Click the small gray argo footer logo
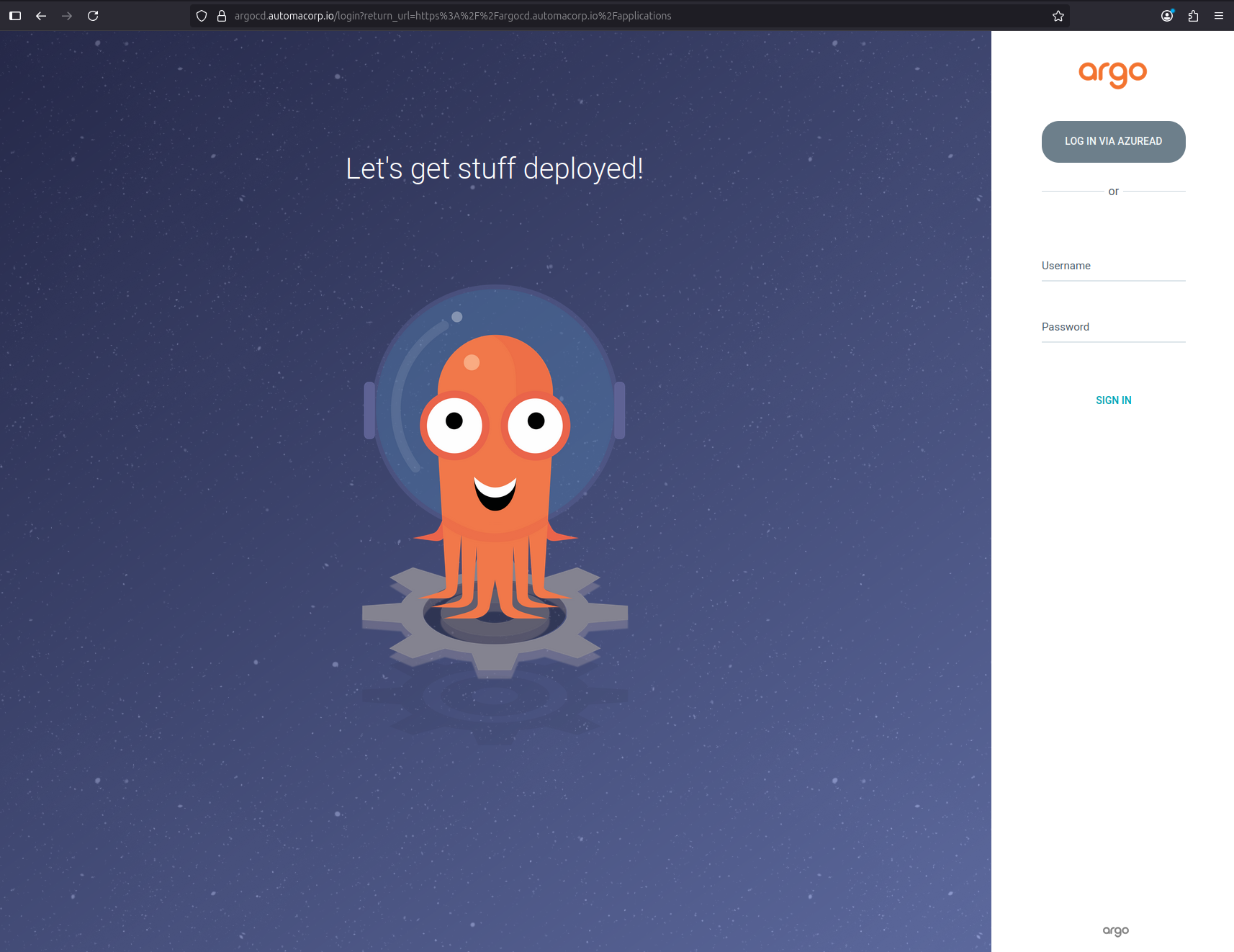The image size is (1234, 952). (1115, 930)
